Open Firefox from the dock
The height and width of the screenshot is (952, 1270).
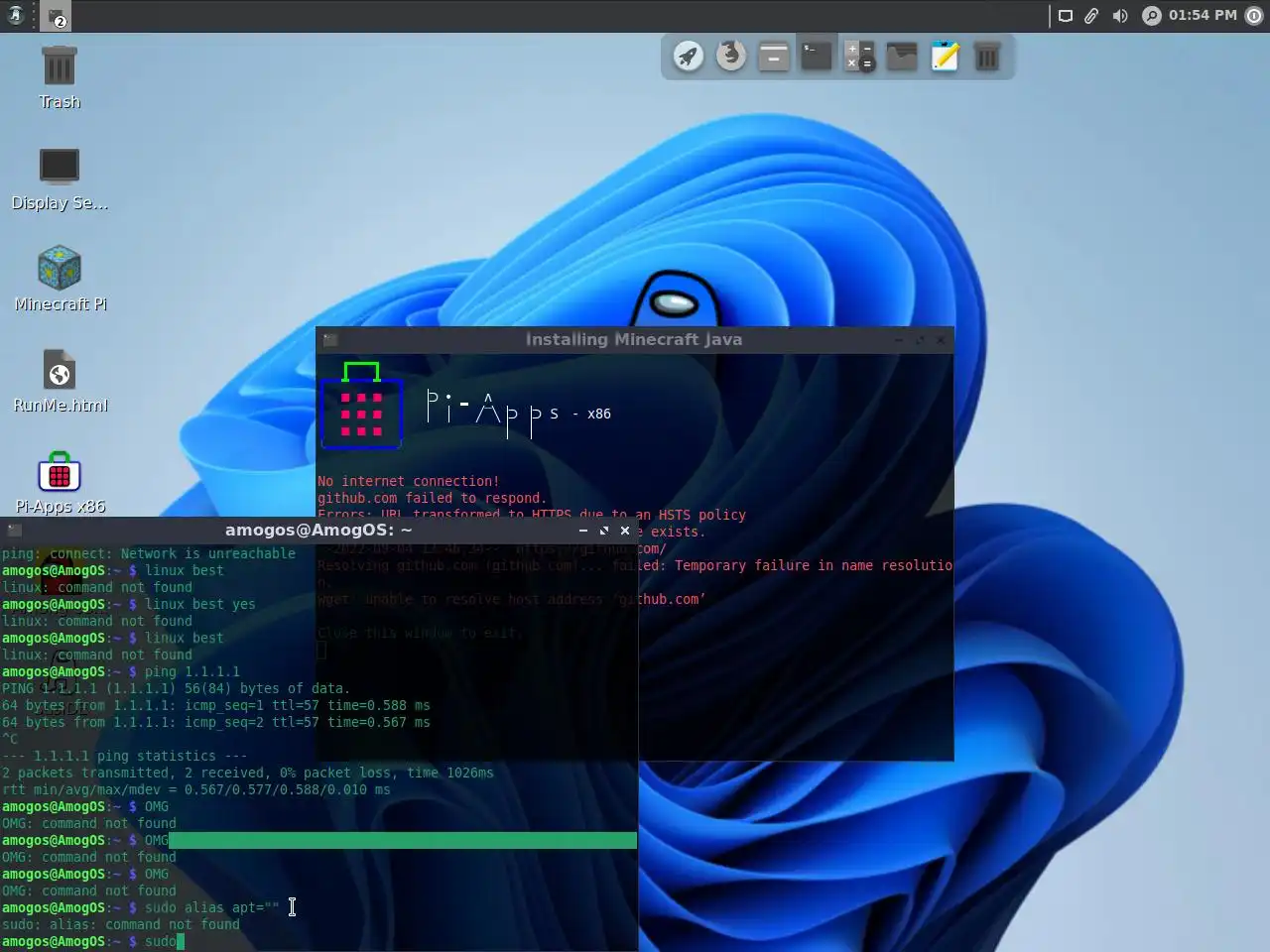click(731, 56)
